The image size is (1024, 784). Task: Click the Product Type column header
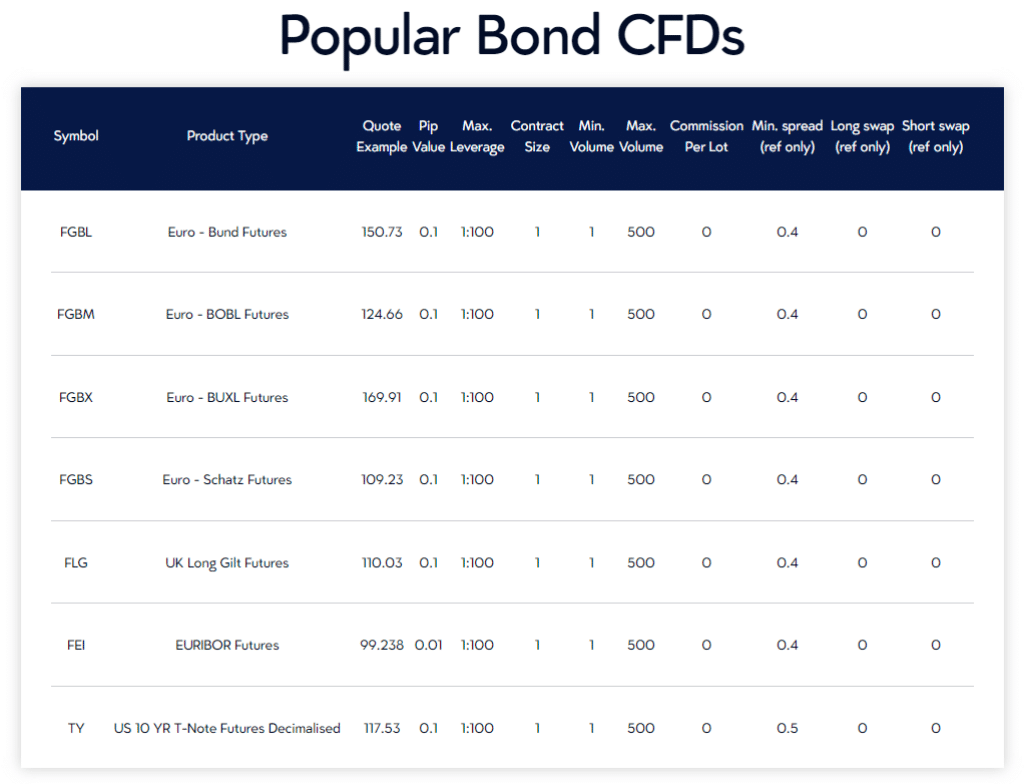coord(227,136)
